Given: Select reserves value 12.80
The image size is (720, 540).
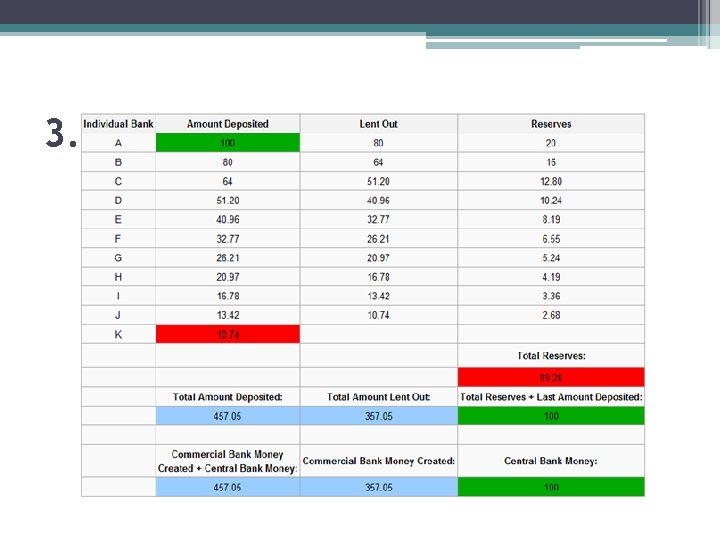Looking at the screenshot, I should point(551,181).
